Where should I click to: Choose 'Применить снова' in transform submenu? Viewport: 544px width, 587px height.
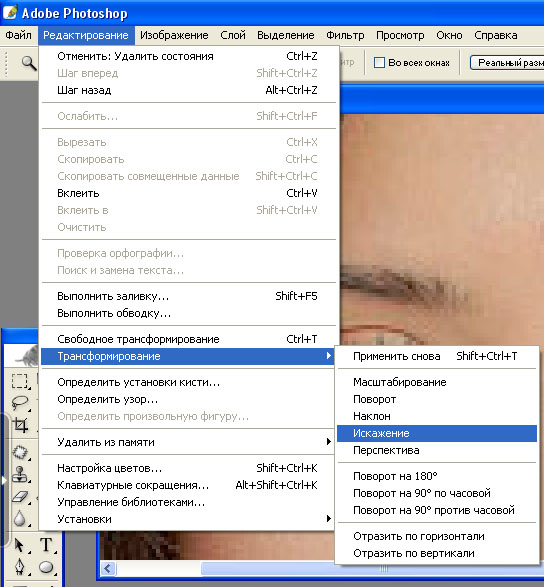437,356
